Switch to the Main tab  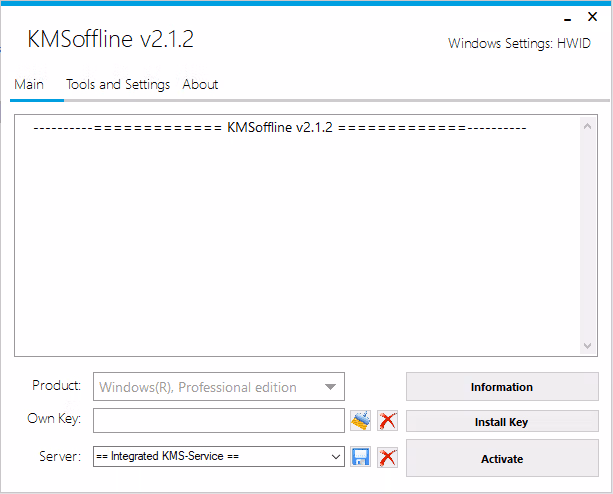(x=29, y=84)
